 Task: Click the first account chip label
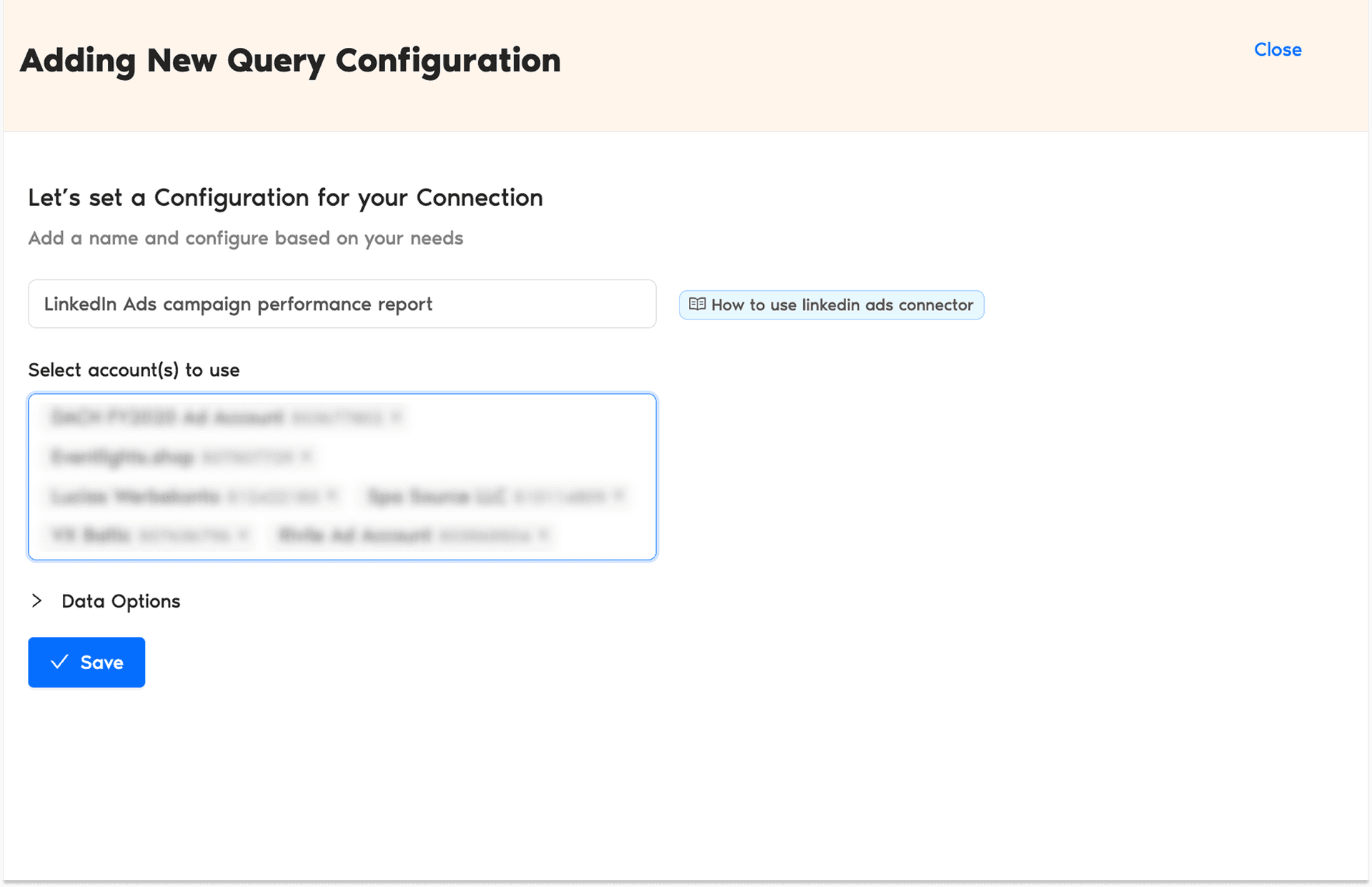164,417
